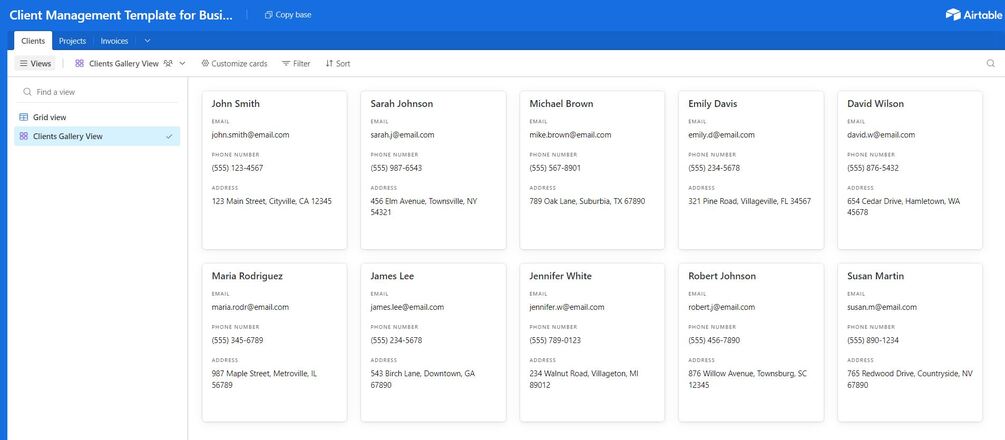Click phone number (555) 890-1234
The height and width of the screenshot is (440, 1005).
pyautogui.click(x=873, y=341)
